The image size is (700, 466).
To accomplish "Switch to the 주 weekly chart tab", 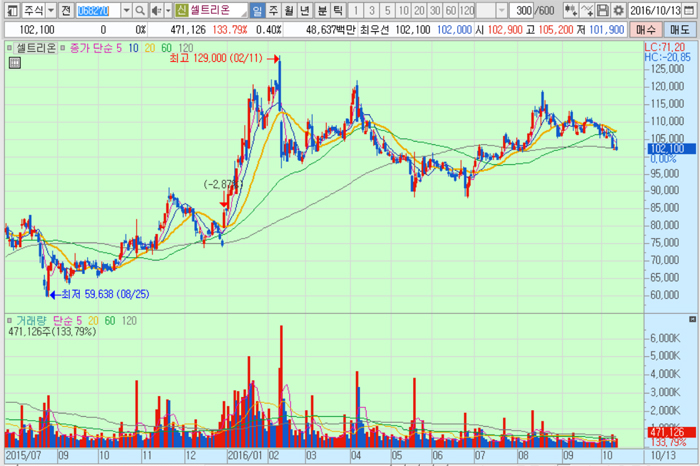I will 273,10.
